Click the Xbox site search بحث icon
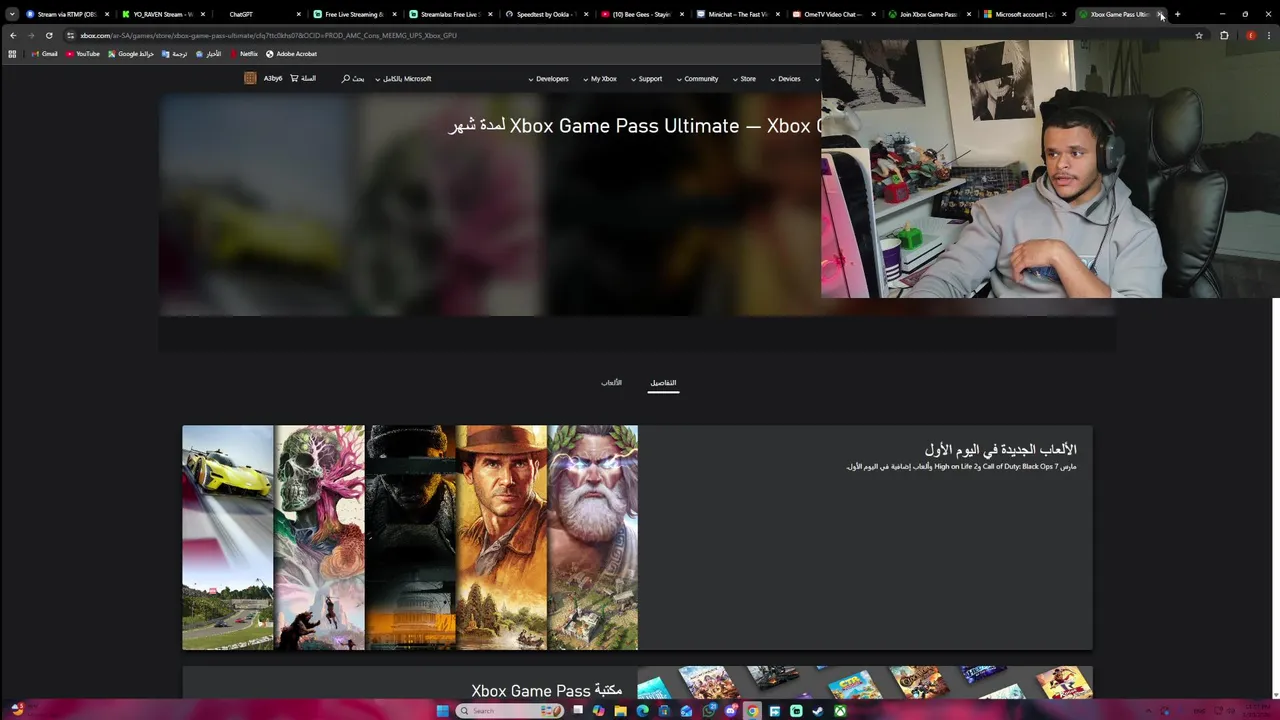The image size is (1280, 720). pyautogui.click(x=353, y=78)
